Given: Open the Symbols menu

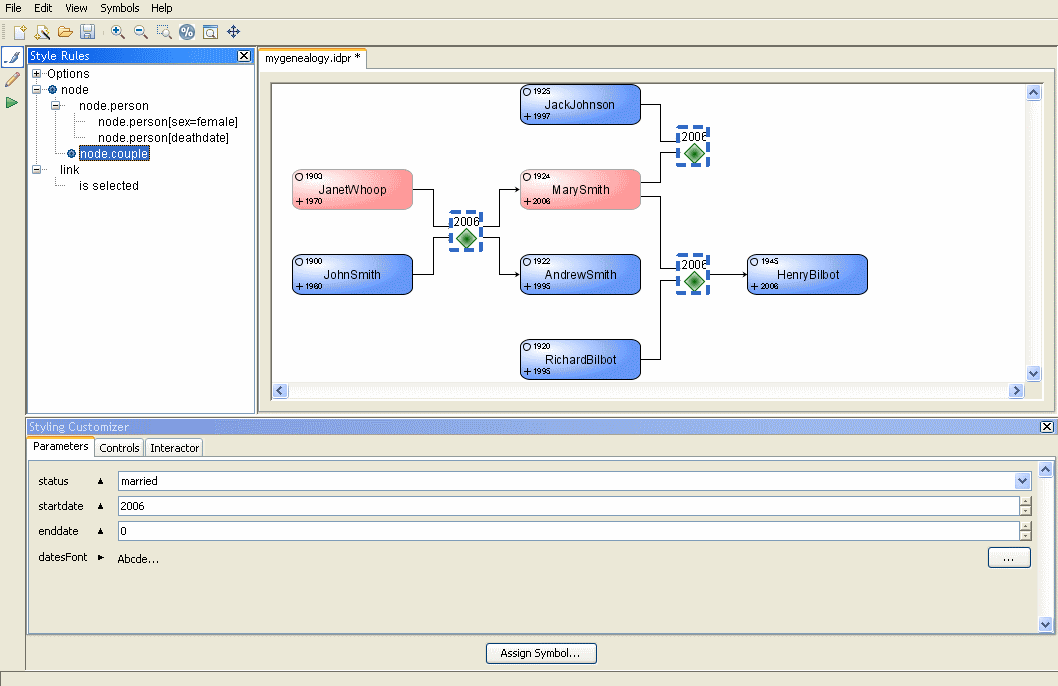Looking at the screenshot, I should coord(119,8).
